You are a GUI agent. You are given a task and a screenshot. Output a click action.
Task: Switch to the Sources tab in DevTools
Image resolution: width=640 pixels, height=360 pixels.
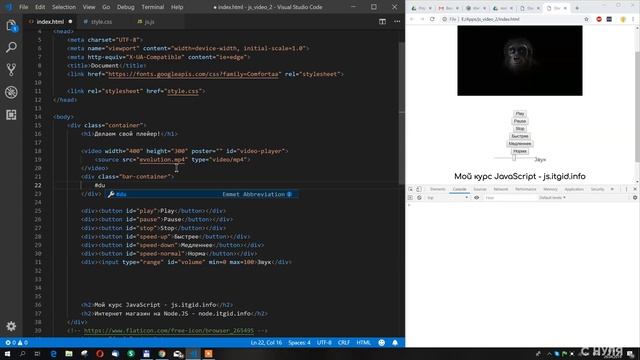pyautogui.click(x=480, y=189)
